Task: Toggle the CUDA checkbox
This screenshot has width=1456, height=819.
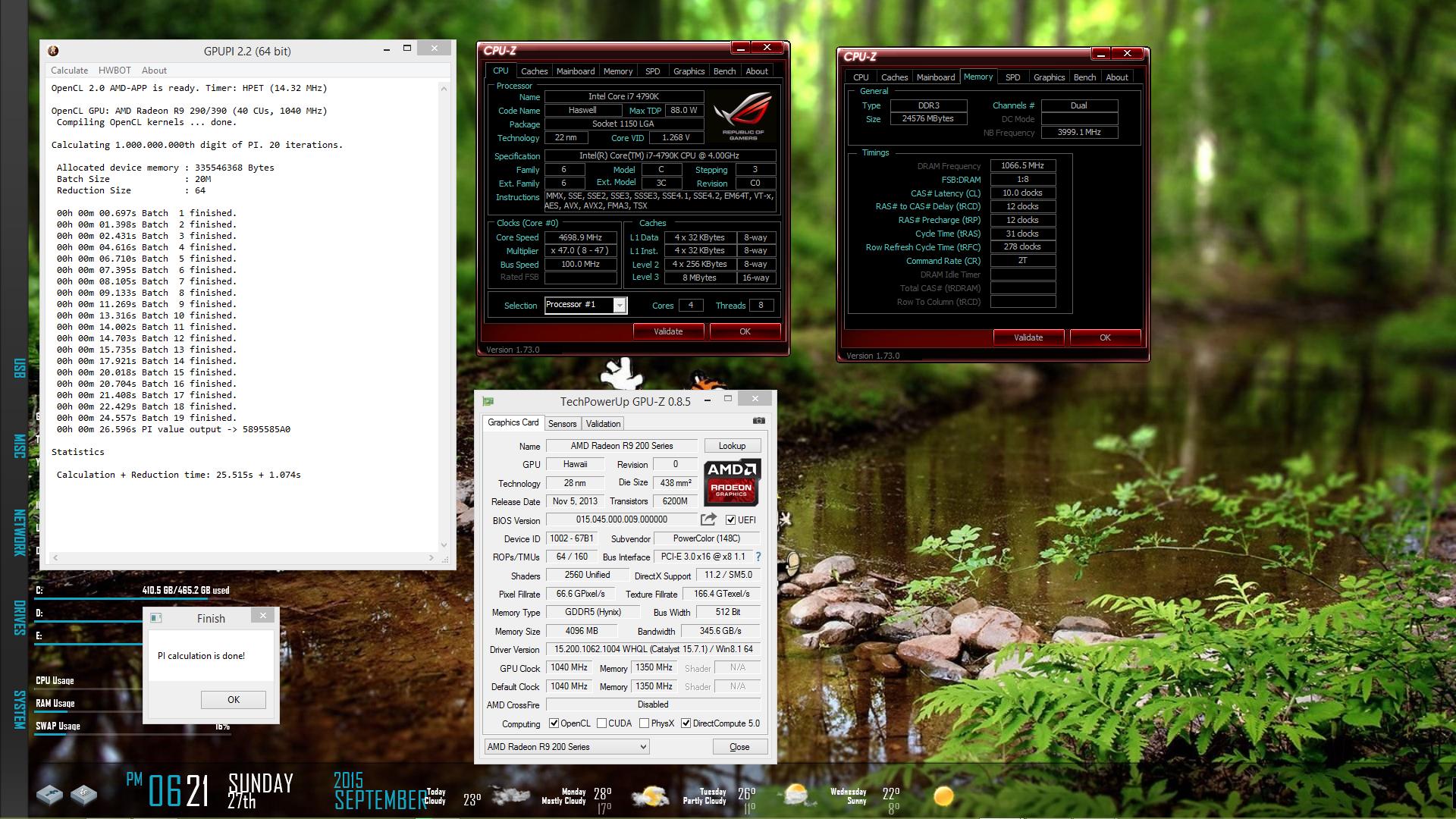Action: (x=602, y=723)
